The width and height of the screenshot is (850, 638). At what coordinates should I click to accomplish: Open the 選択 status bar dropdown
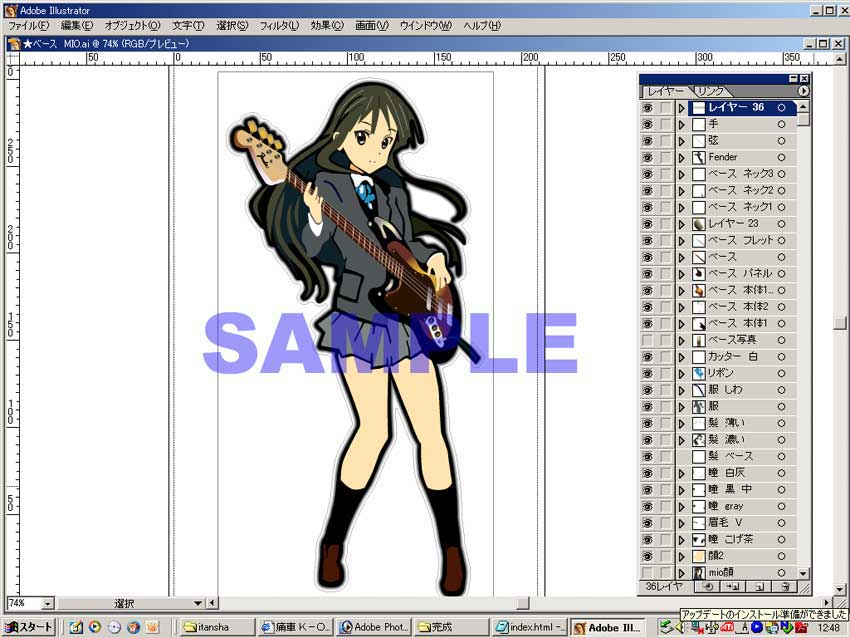(x=197, y=603)
